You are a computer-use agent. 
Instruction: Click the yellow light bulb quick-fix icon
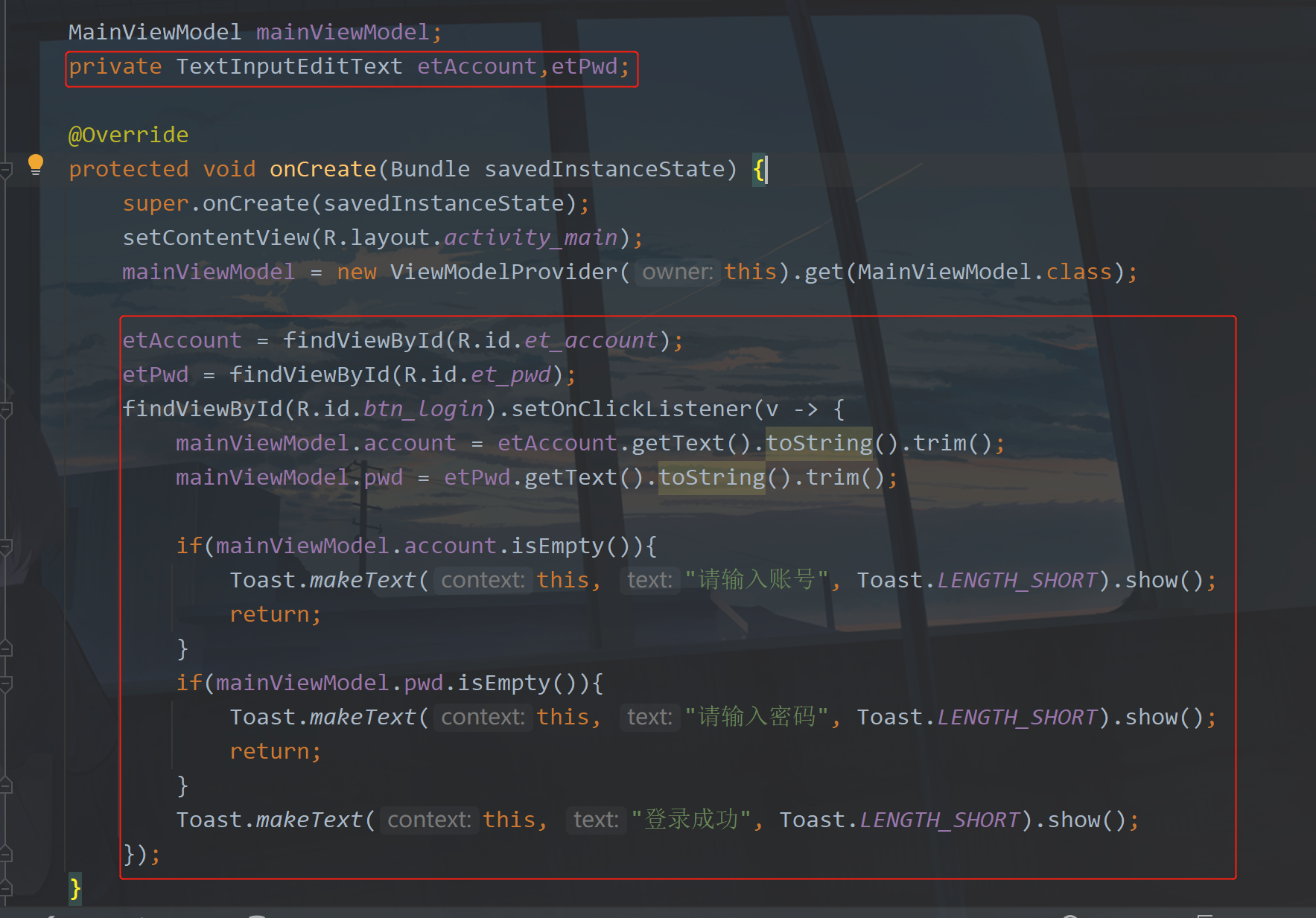tap(35, 165)
